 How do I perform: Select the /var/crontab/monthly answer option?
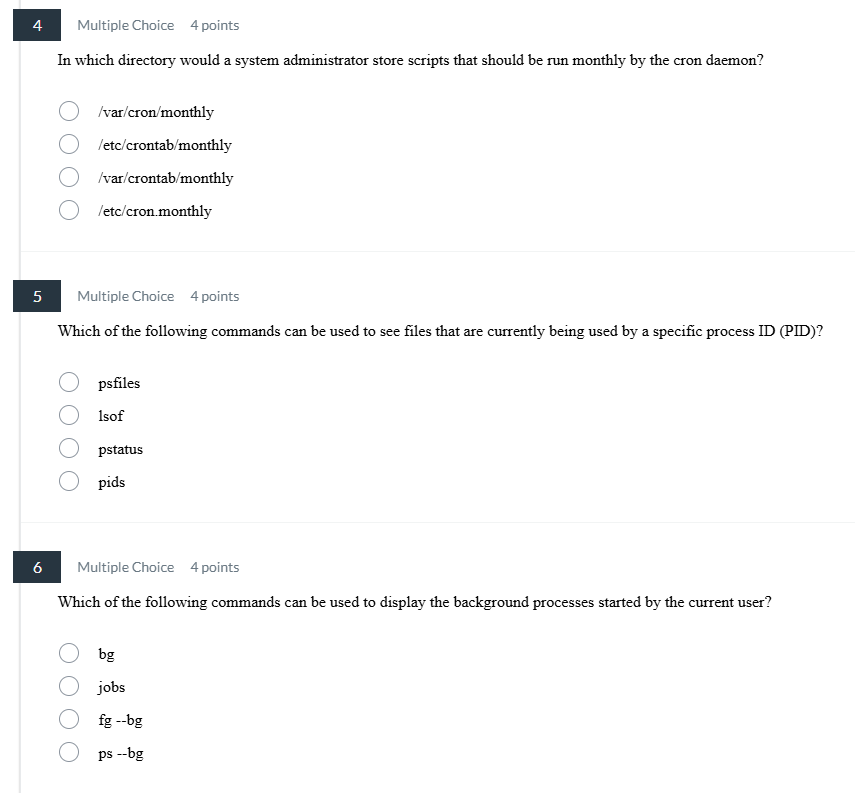tap(68, 177)
